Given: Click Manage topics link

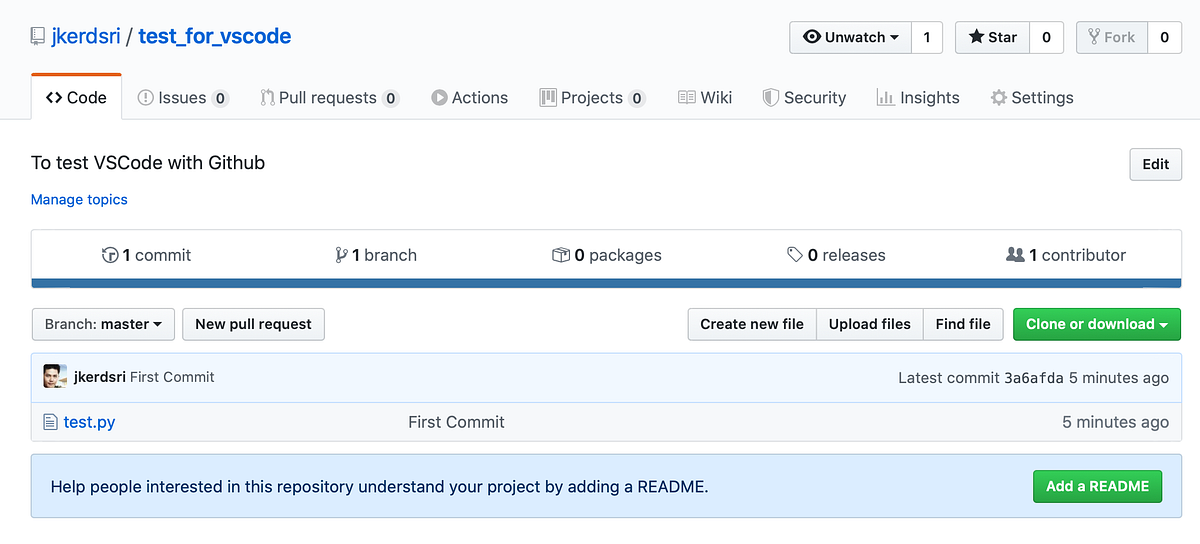Looking at the screenshot, I should pos(79,199).
